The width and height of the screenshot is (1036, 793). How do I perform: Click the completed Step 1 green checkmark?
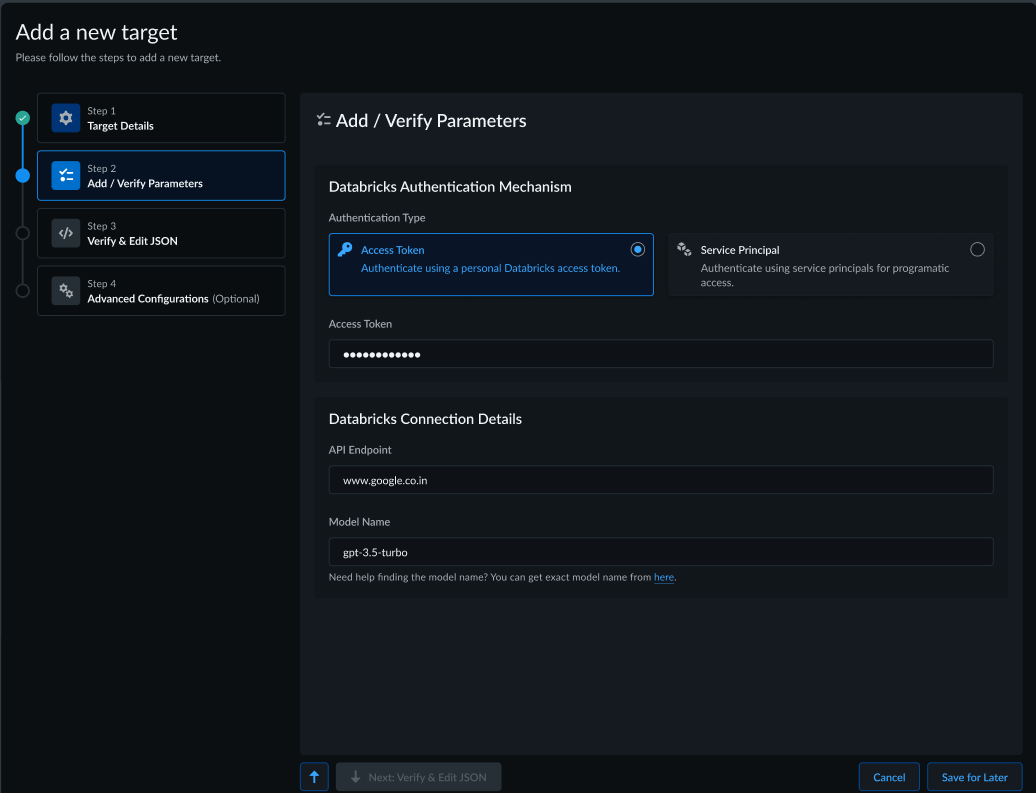tap(22, 118)
